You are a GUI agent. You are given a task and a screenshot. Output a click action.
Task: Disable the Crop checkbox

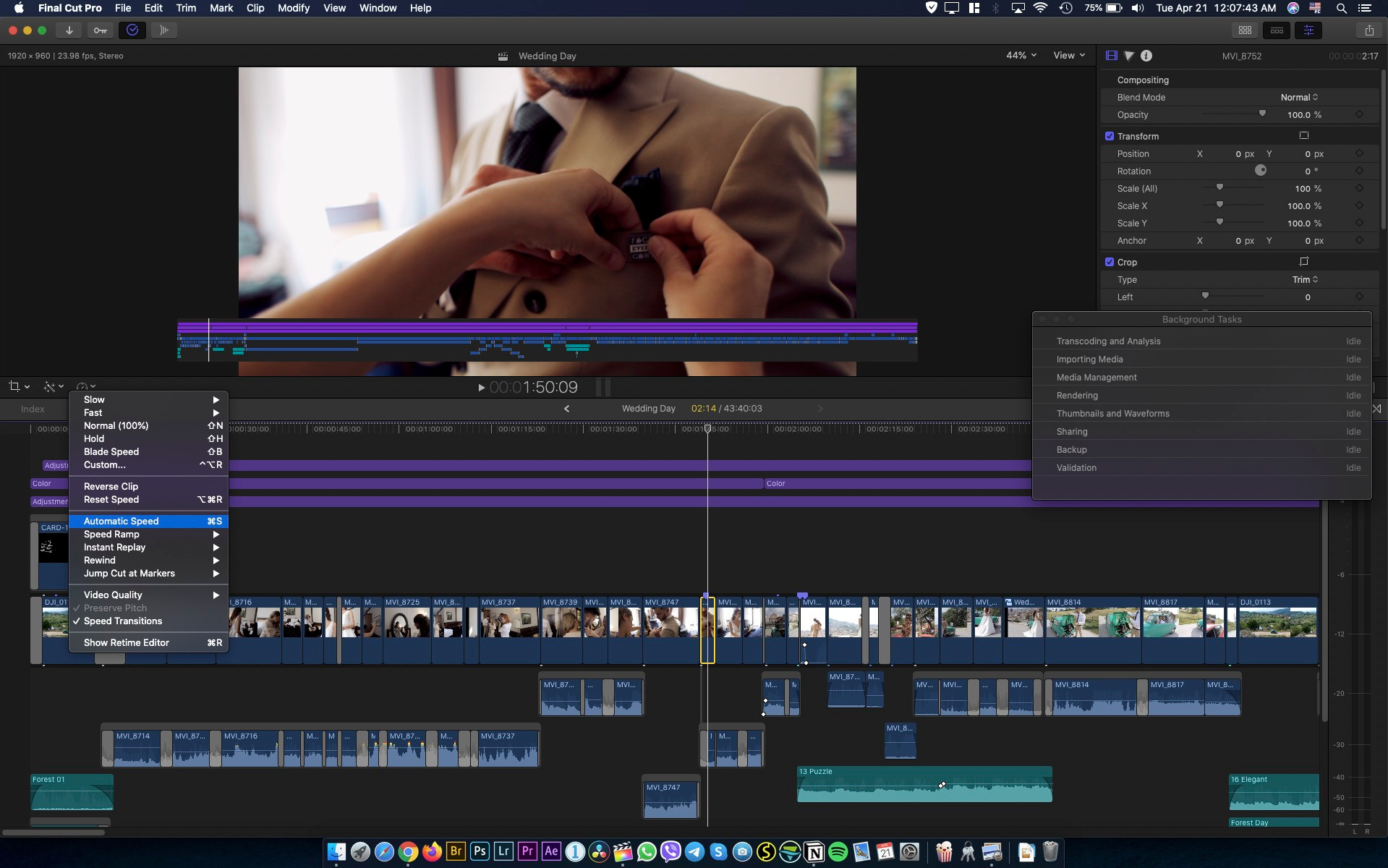[x=1110, y=262]
